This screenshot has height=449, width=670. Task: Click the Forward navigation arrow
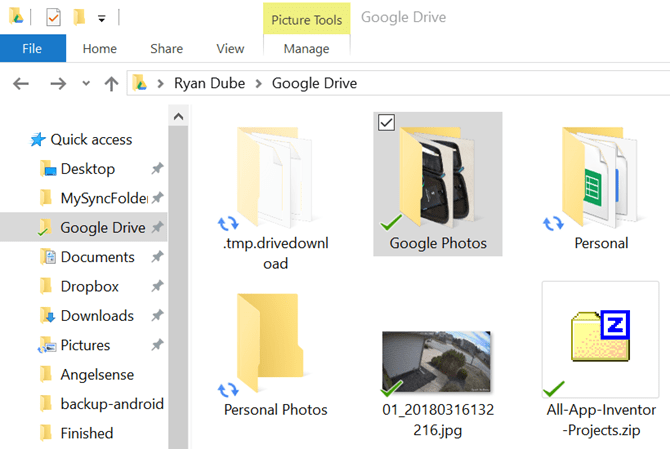[58, 84]
